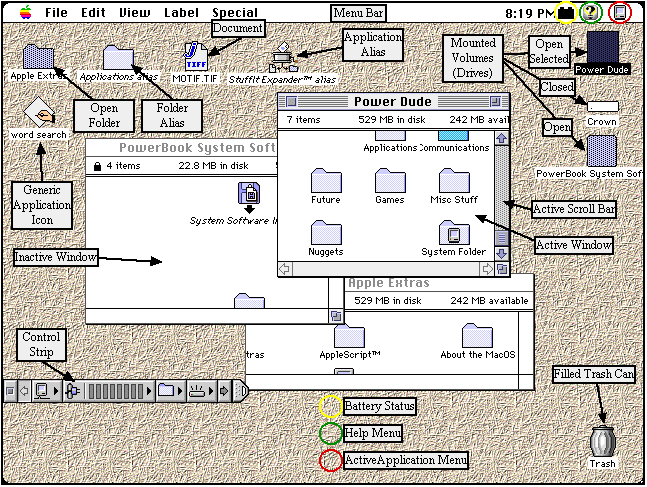Click '242 MB available' in Apple Extras window
This screenshot has width=647, height=487.
(489, 300)
